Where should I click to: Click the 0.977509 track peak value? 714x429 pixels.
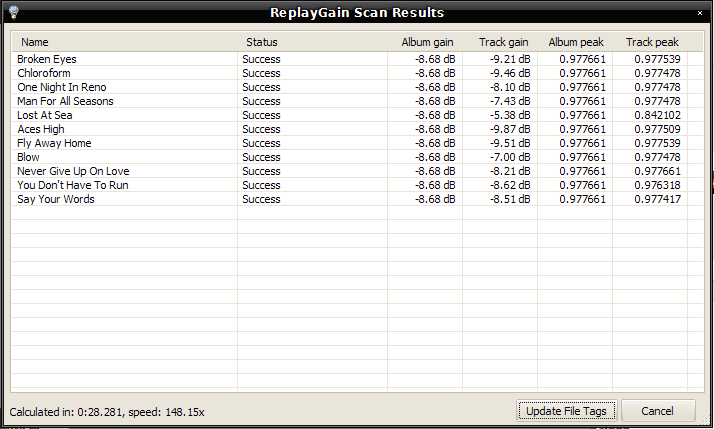658,129
